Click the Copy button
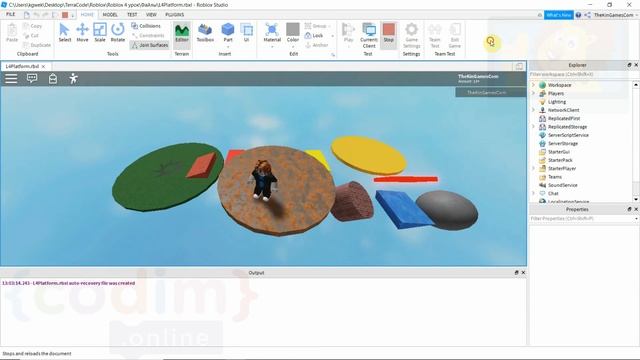 (33, 26)
